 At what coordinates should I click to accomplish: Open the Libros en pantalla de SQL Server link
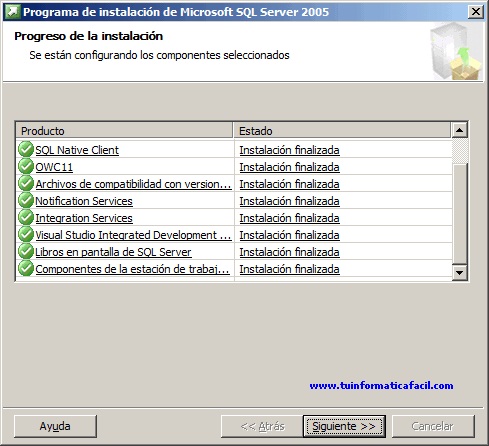click(x=113, y=252)
